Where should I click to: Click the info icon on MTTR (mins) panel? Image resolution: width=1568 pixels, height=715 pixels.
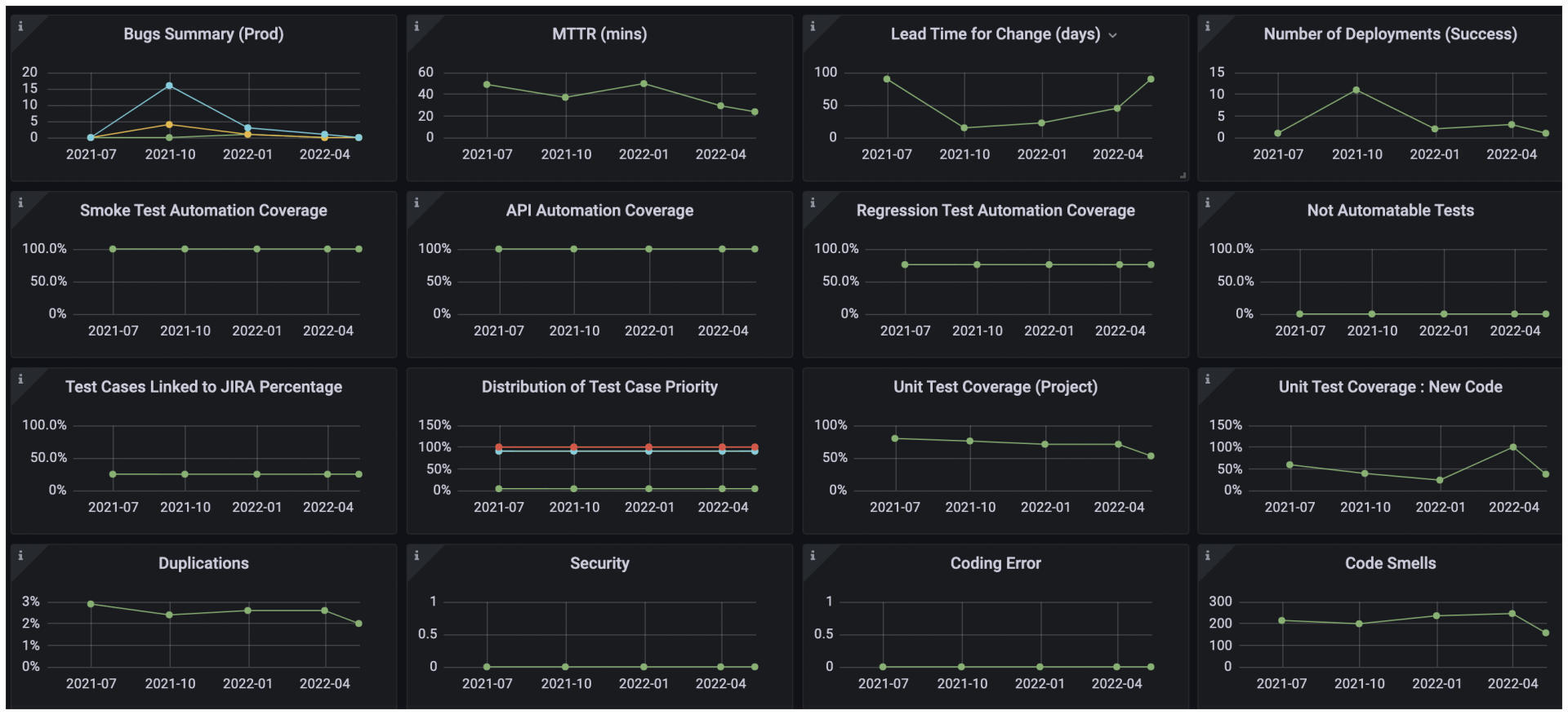pyautogui.click(x=416, y=26)
